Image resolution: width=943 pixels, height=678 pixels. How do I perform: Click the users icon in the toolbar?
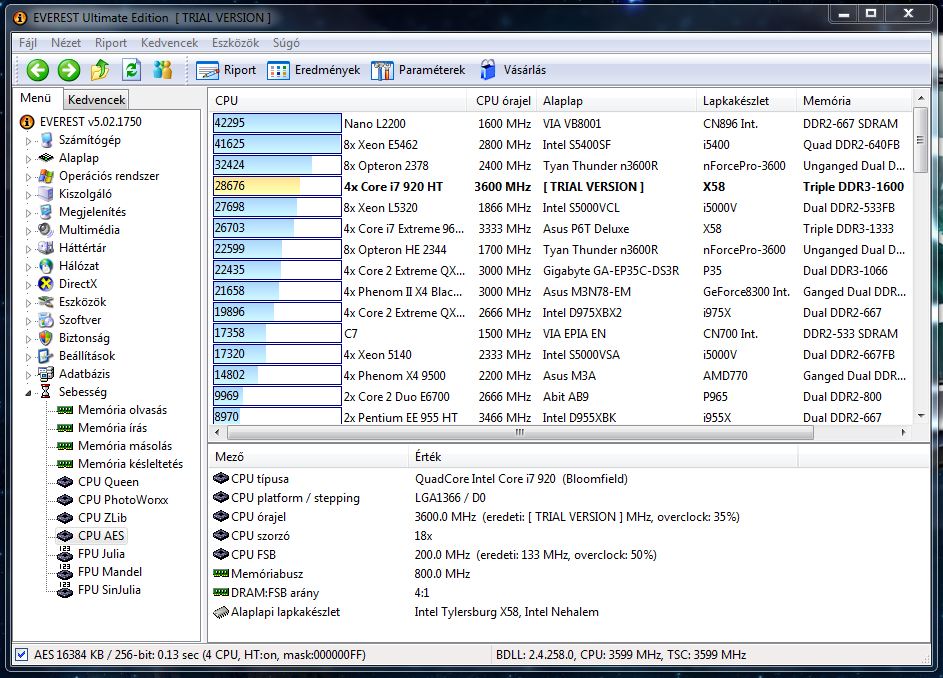pos(162,70)
